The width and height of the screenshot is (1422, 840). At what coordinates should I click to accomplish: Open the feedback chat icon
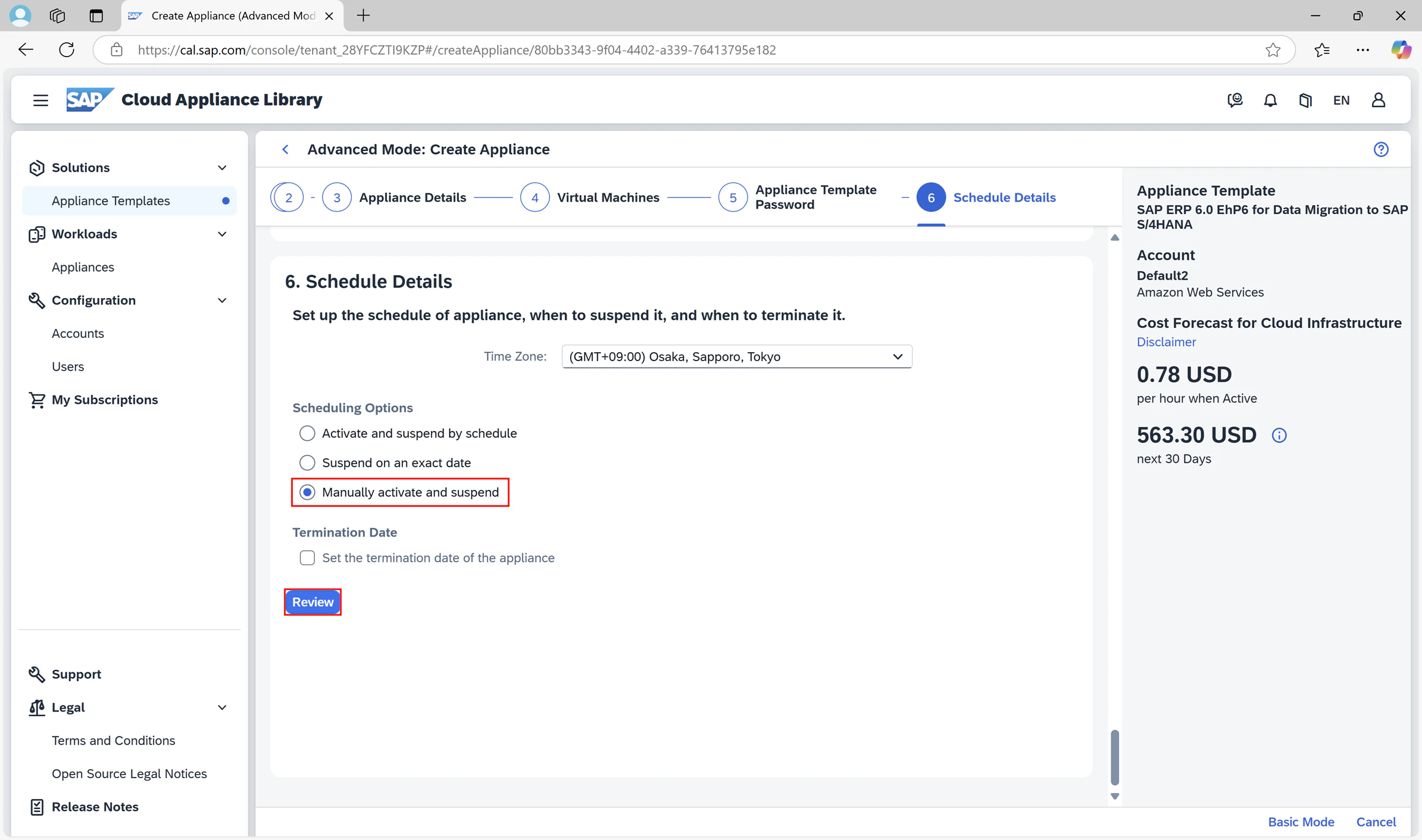pyautogui.click(x=1235, y=100)
